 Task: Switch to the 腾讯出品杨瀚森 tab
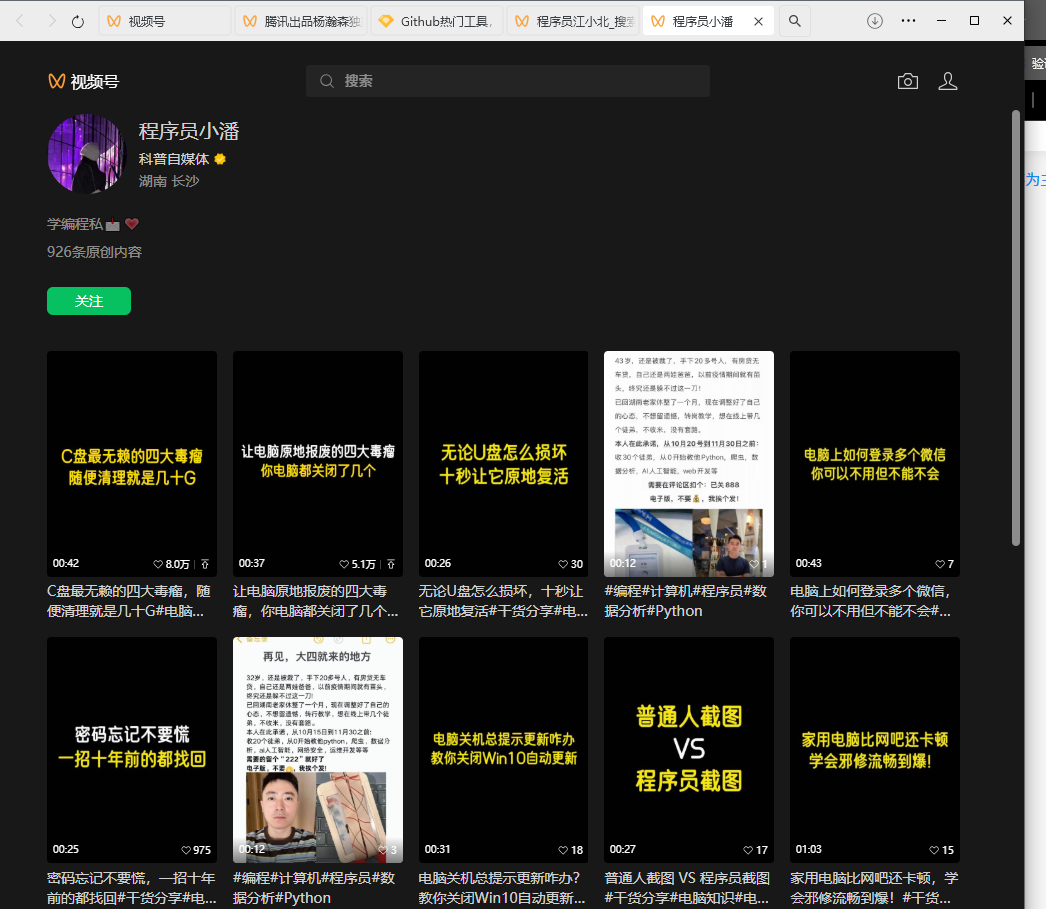point(300,21)
